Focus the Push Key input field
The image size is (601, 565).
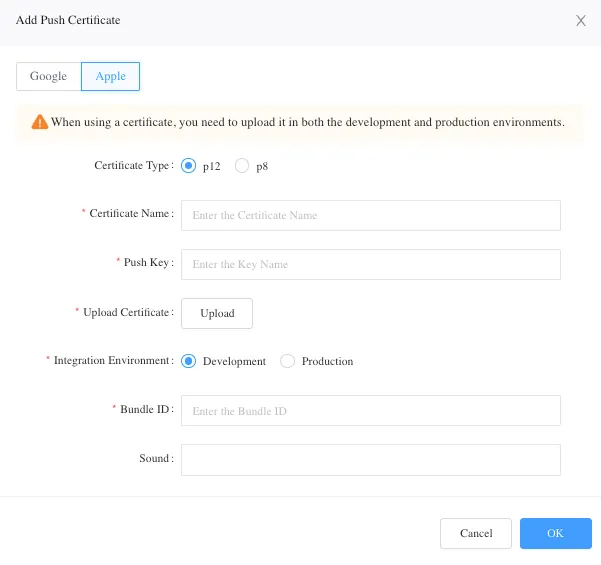click(x=371, y=264)
